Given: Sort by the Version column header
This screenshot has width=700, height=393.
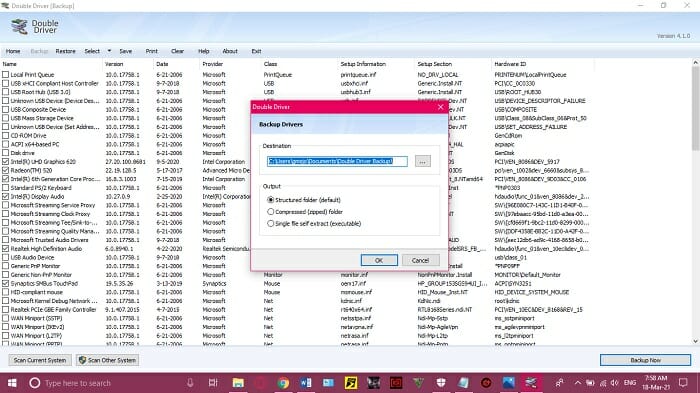Looking at the screenshot, I should click(114, 64).
